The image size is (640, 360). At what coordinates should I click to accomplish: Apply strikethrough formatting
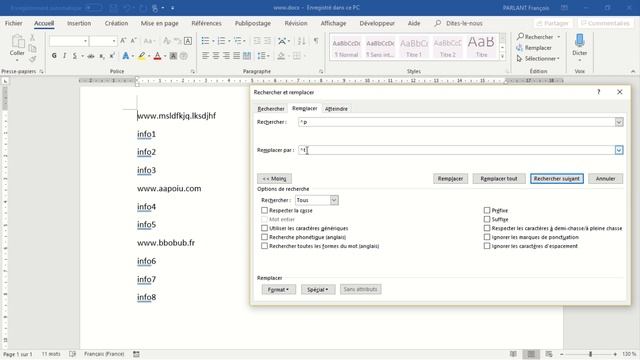pos(91,56)
